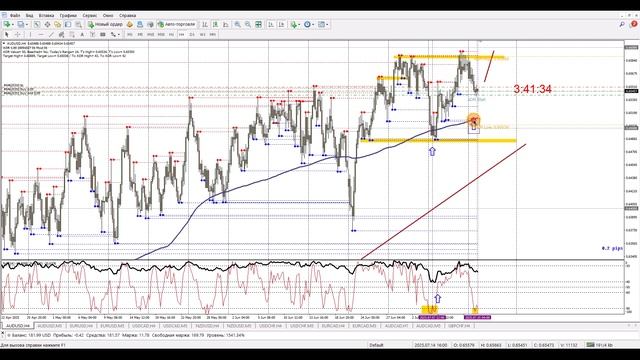Zoom out of the chart
The width and height of the screenshot is (640, 360).
coord(248,24)
